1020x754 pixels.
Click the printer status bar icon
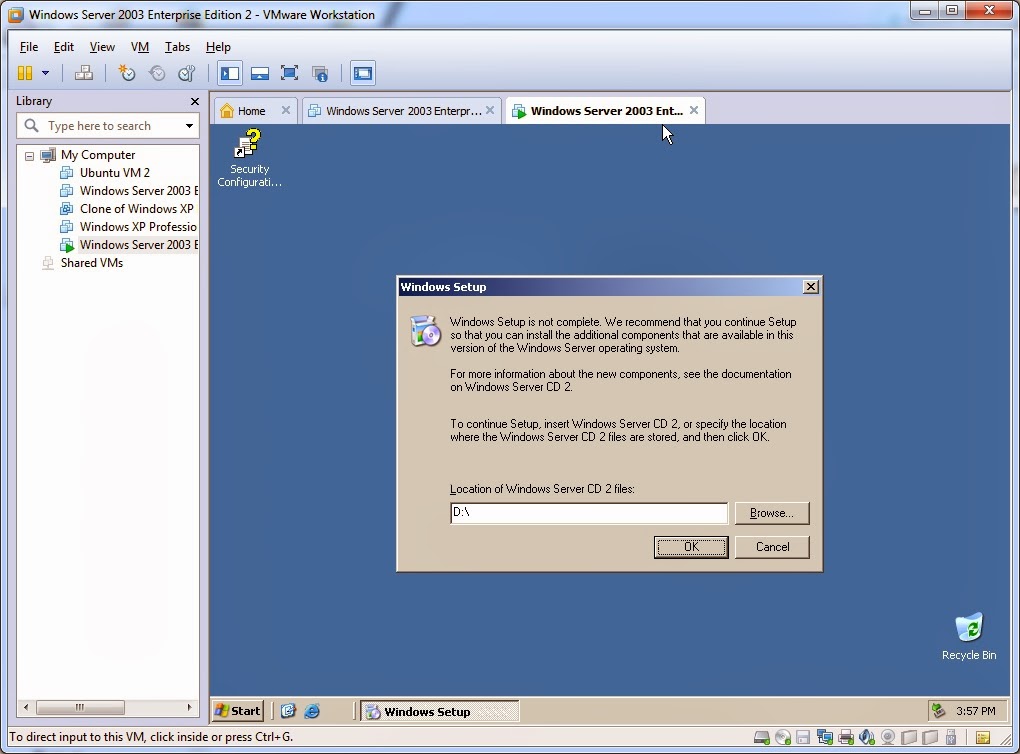tap(846, 737)
